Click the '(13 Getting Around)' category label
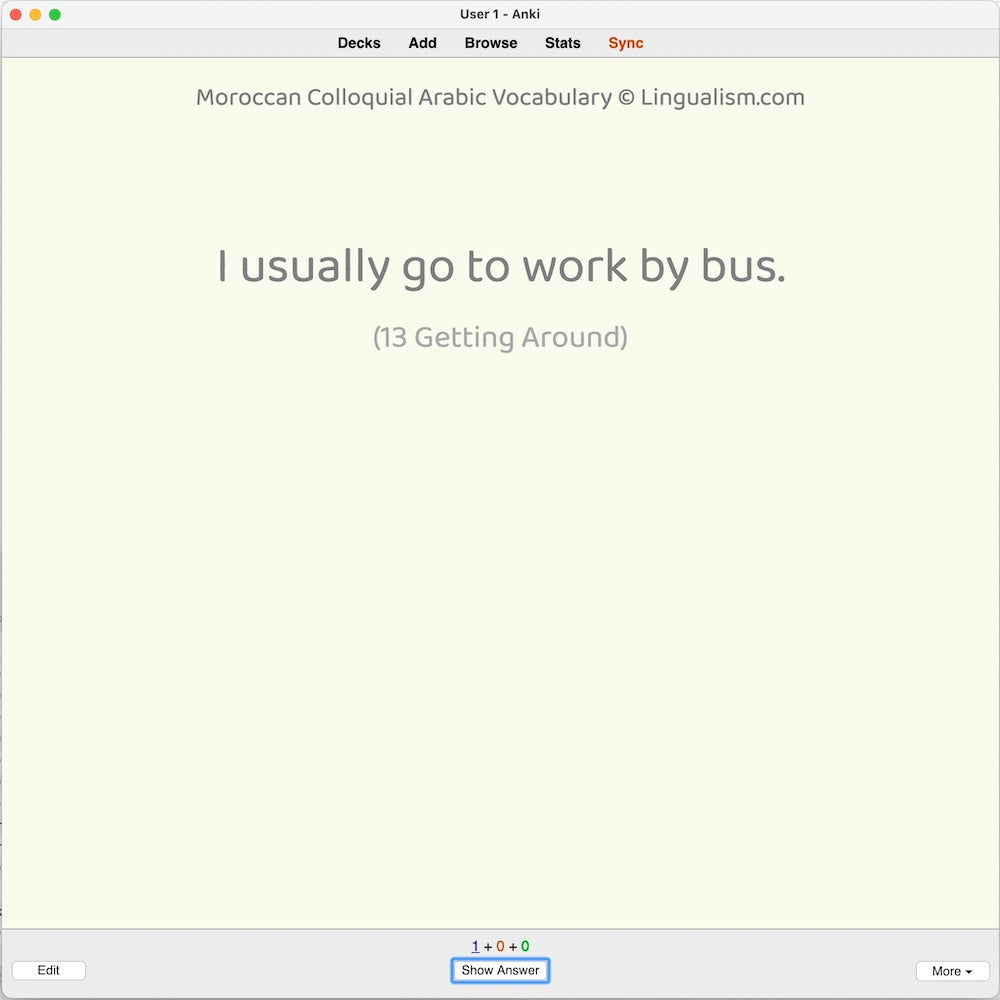 (x=500, y=338)
